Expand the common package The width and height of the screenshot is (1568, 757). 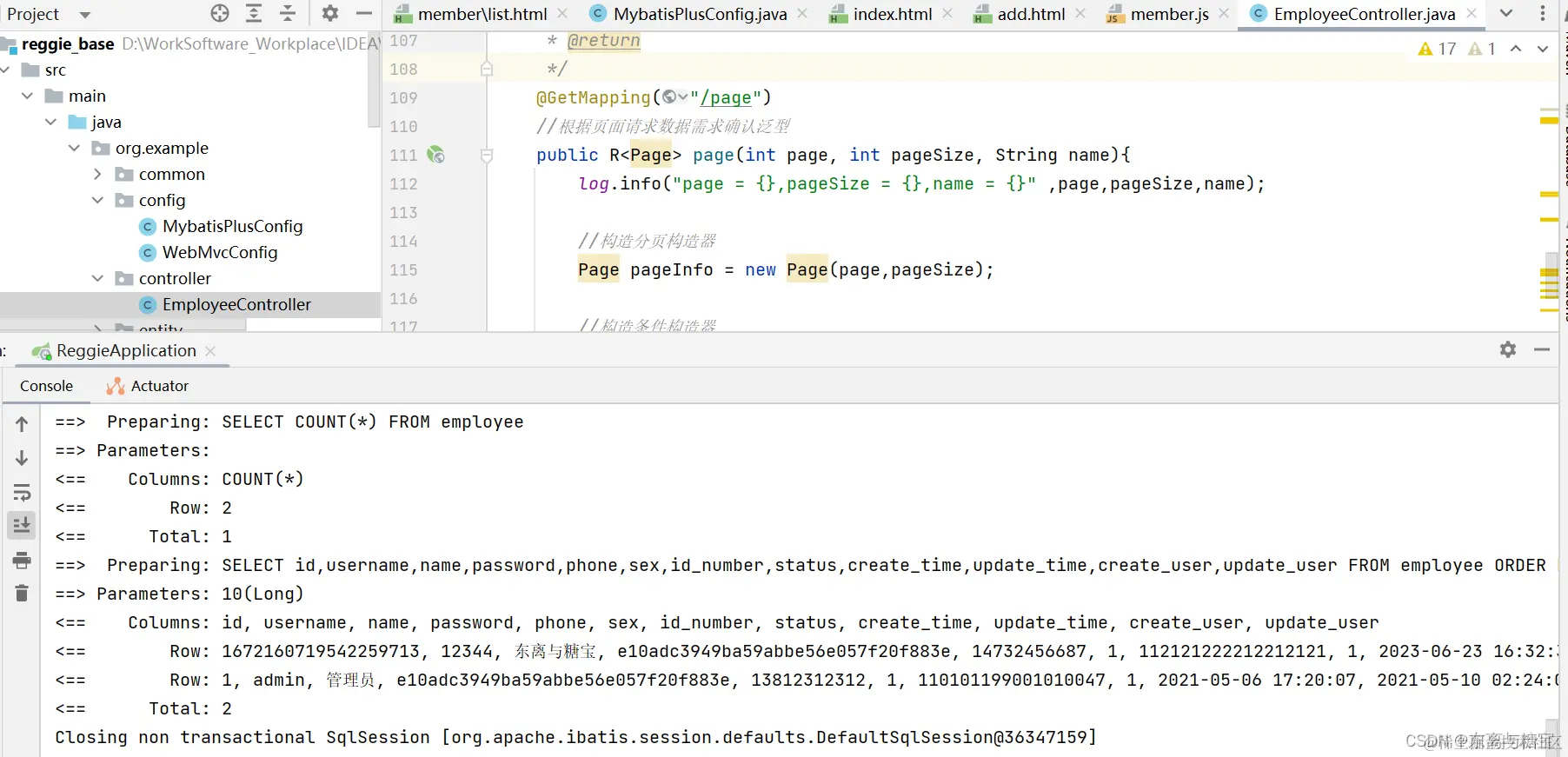(x=98, y=174)
